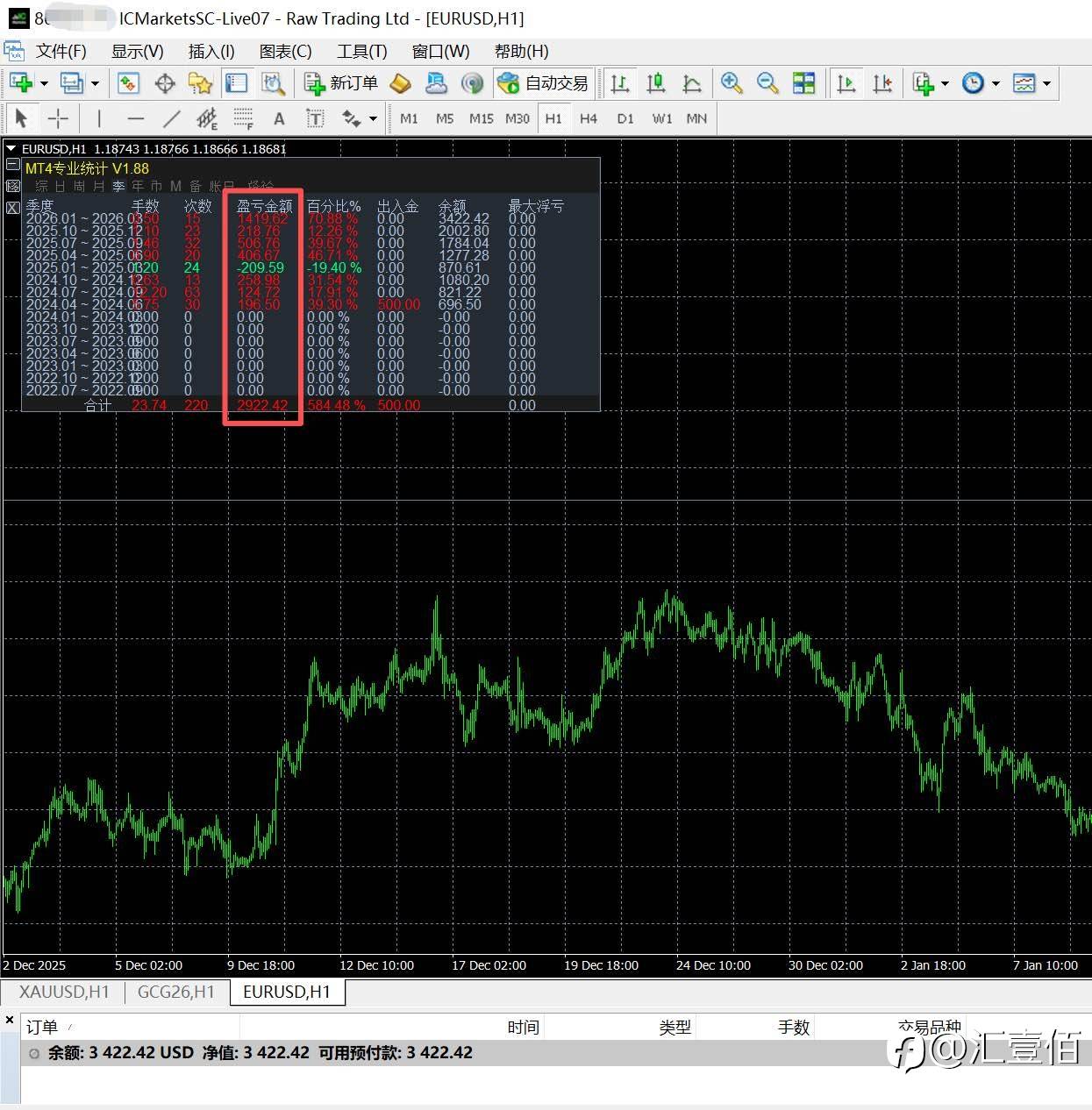The width and height of the screenshot is (1092, 1110).
Task: Open the 显示(V) menu
Action: [138, 51]
